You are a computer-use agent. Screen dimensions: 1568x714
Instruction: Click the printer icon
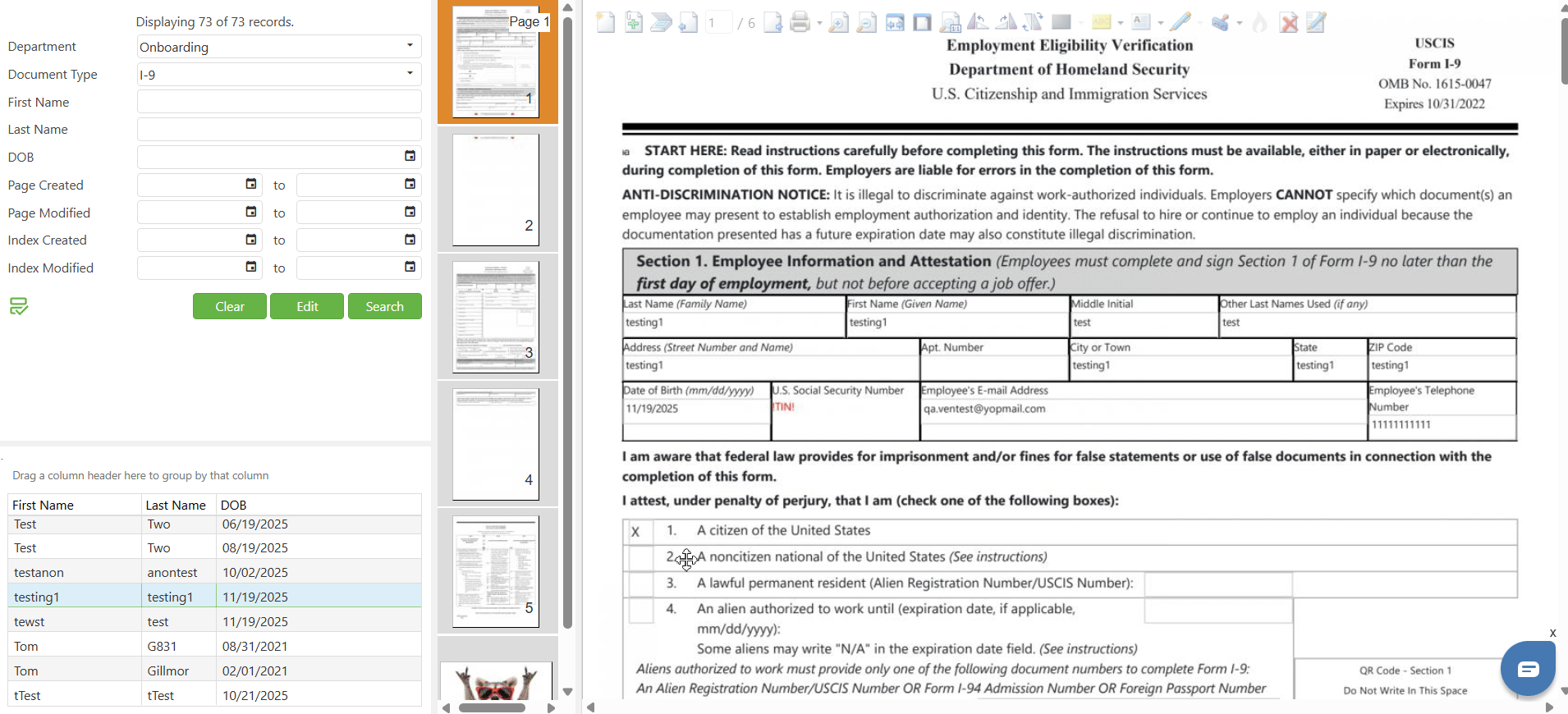click(800, 22)
